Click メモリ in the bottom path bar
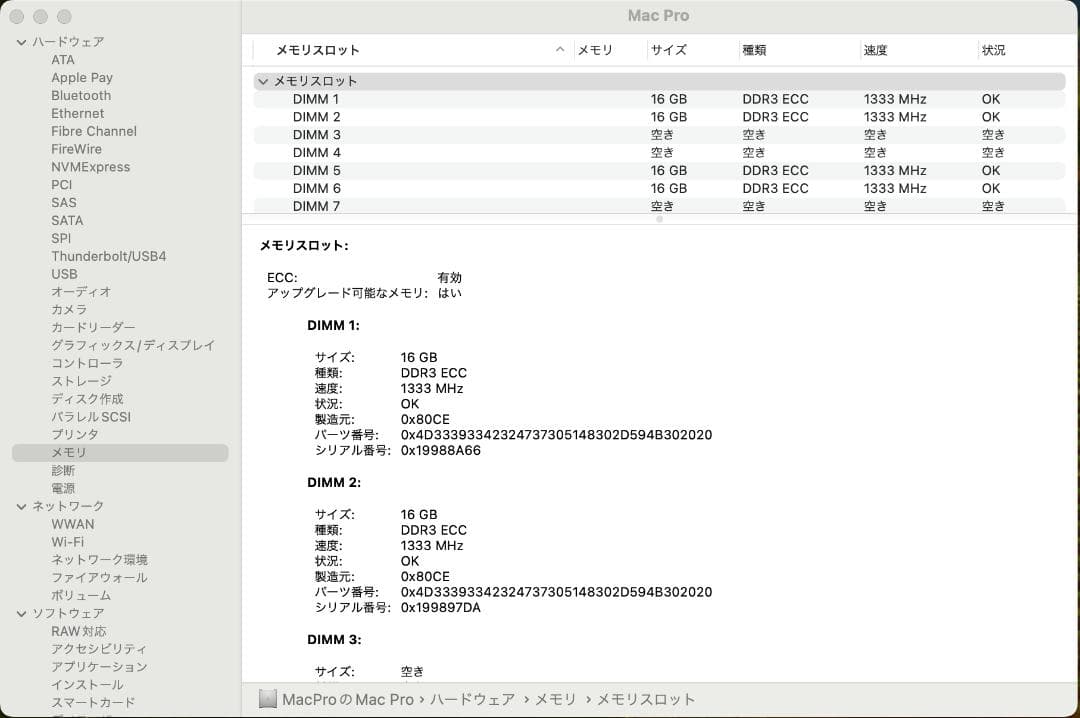 point(555,699)
